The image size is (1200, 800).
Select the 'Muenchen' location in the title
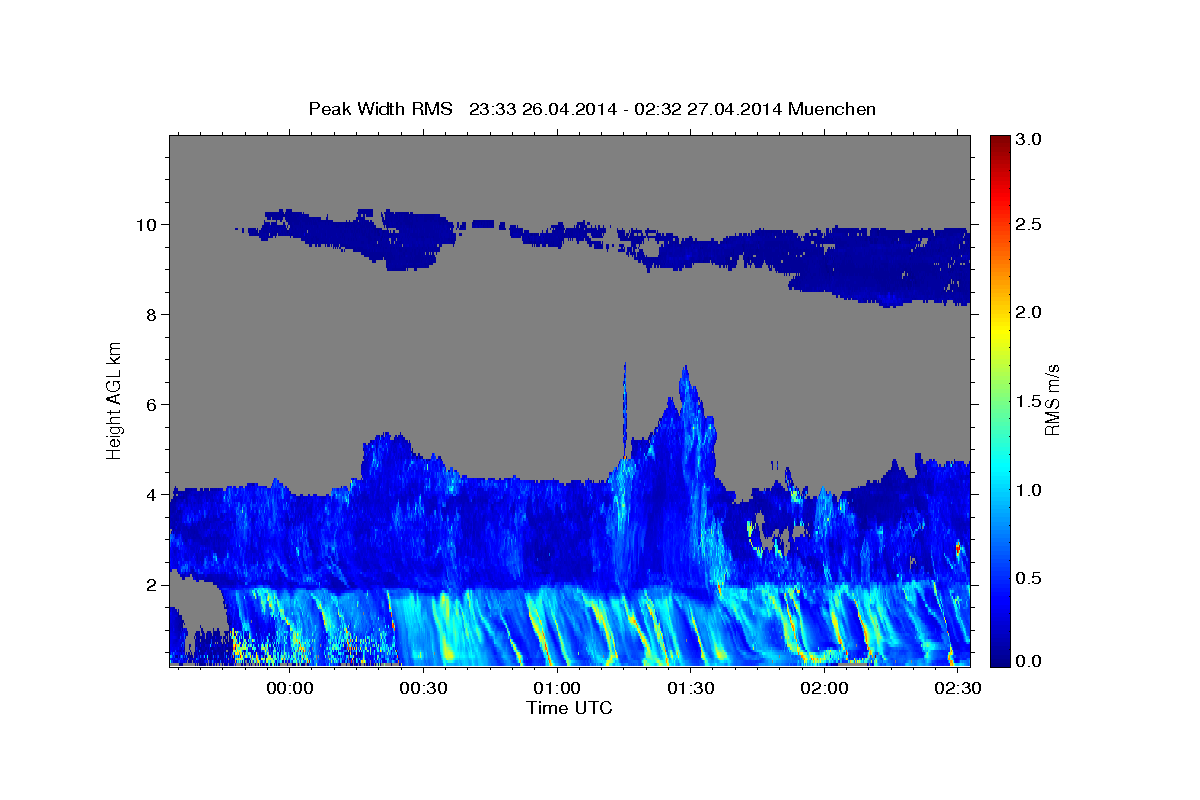point(832,108)
